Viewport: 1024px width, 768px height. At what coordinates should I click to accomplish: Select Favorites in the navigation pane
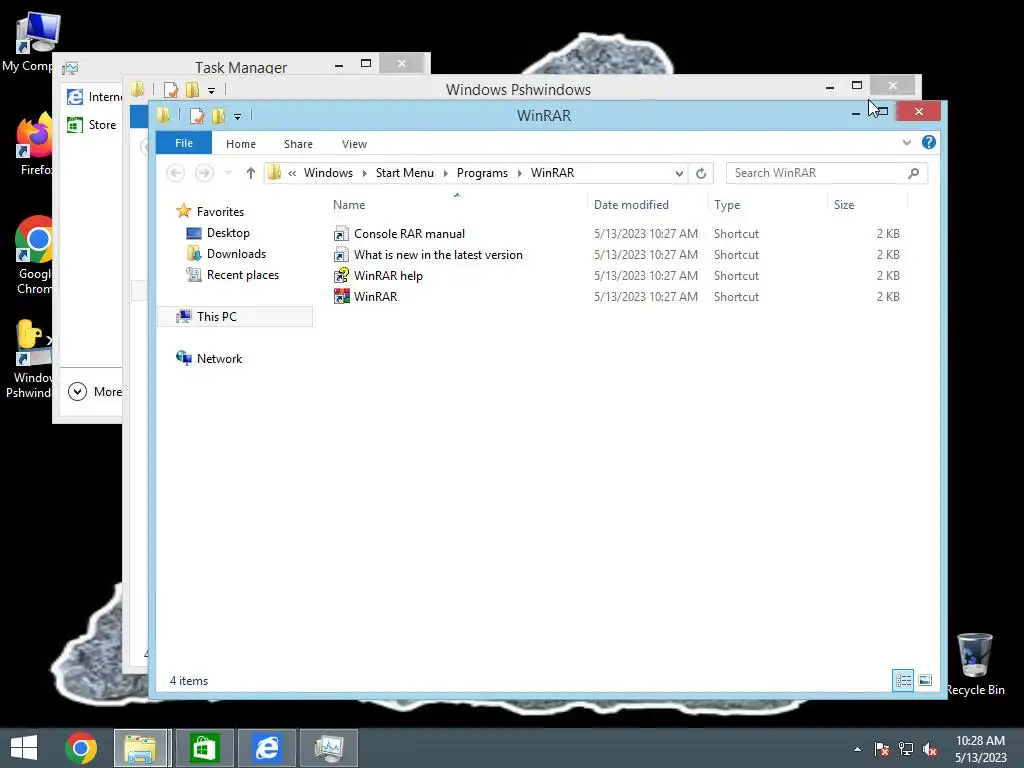click(x=210, y=212)
